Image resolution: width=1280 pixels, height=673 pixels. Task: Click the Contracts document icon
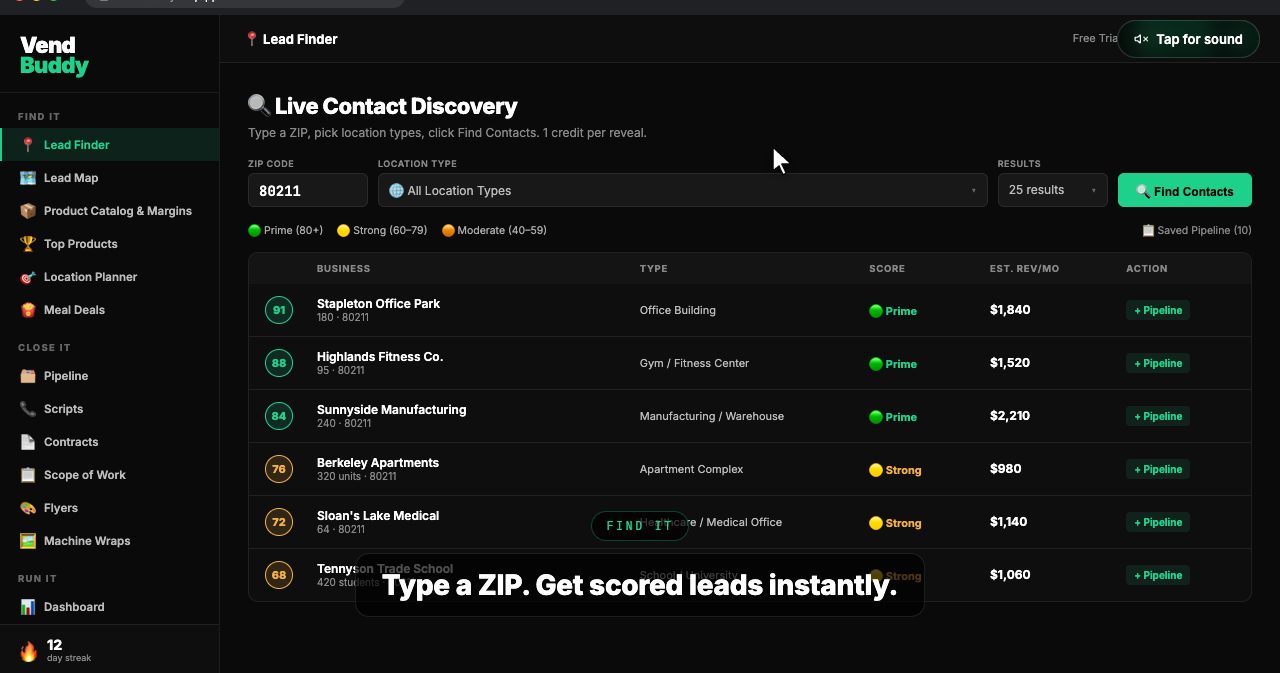coord(28,442)
